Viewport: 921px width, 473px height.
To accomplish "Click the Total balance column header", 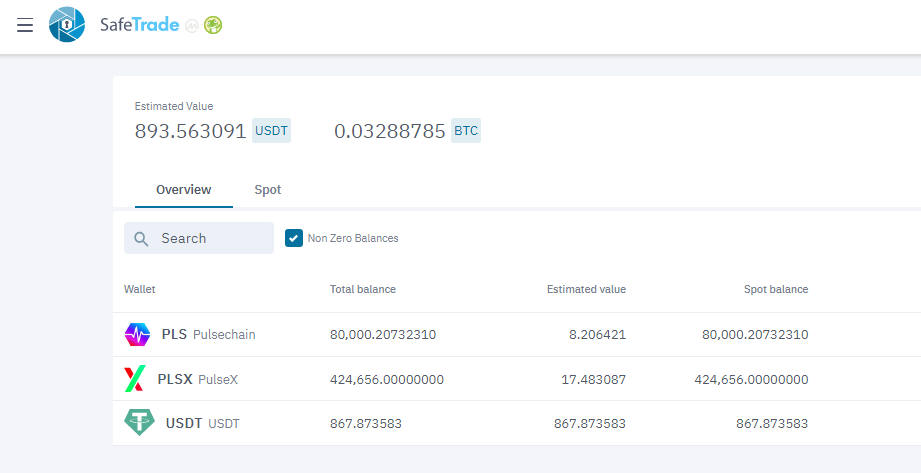I will pos(362,289).
